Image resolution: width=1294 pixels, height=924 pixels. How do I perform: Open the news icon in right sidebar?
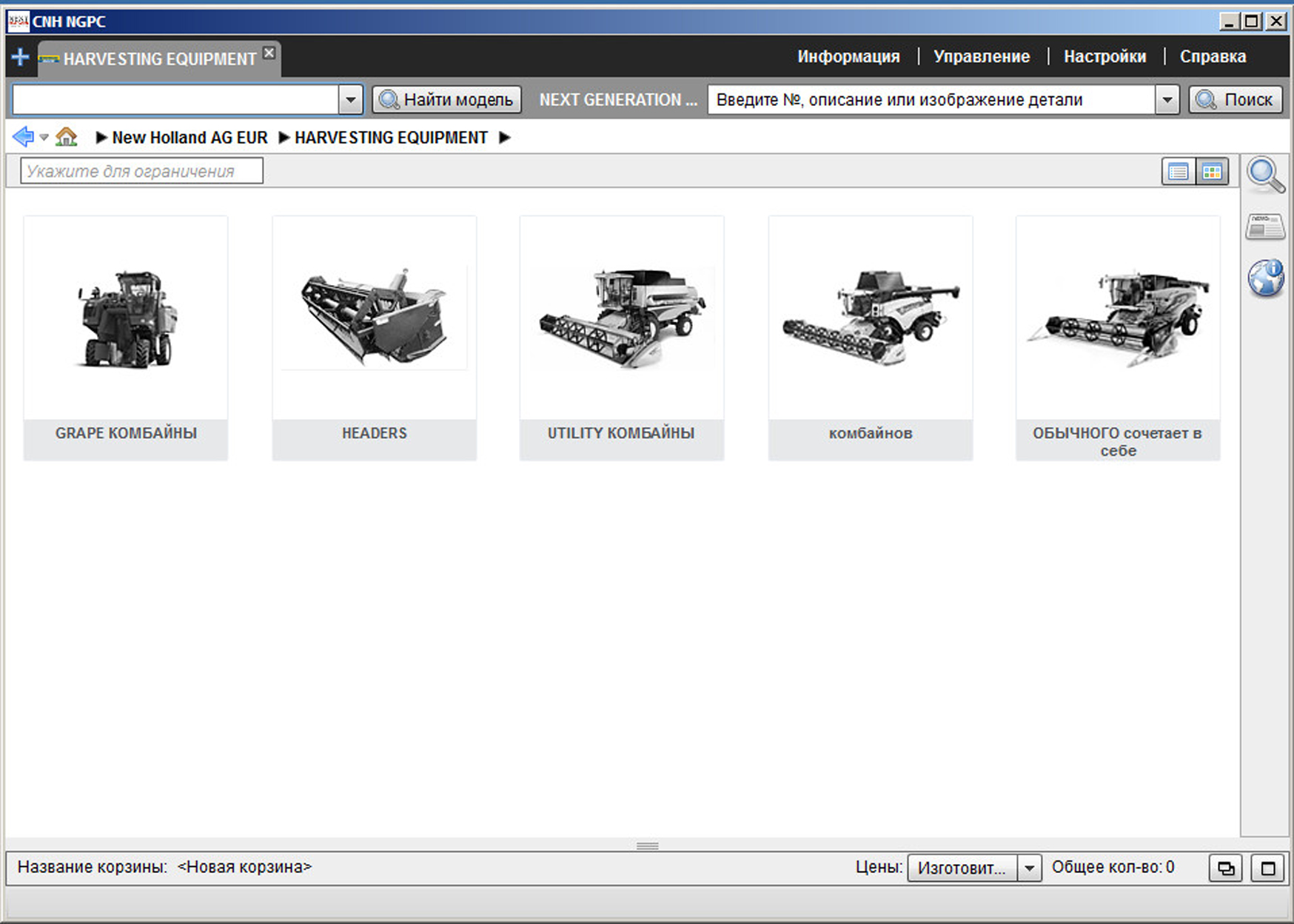pyautogui.click(x=1265, y=227)
